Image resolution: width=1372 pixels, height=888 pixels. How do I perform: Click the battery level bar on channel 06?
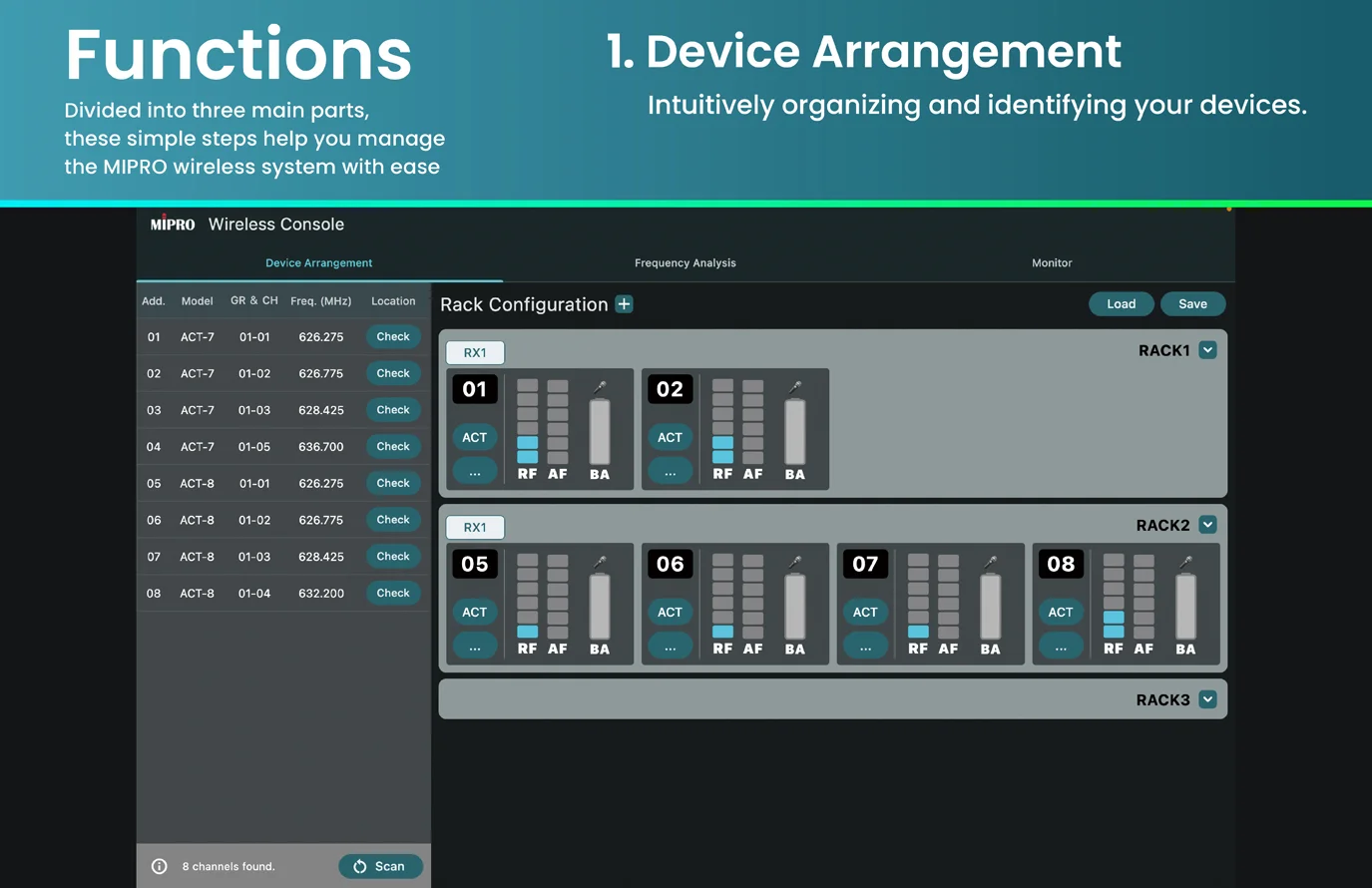pos(795,606)
